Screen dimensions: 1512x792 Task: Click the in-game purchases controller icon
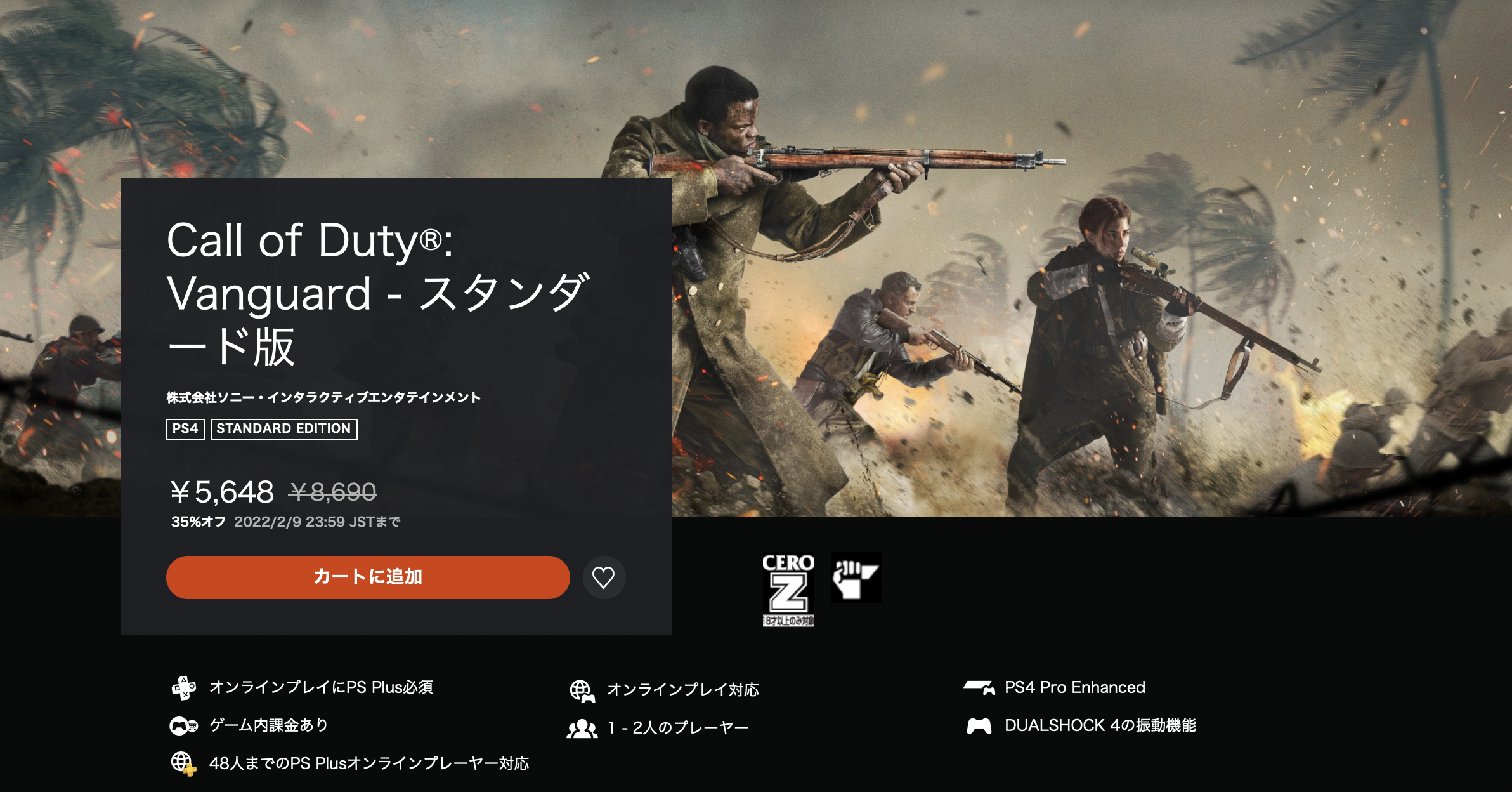tap(184, 725)
